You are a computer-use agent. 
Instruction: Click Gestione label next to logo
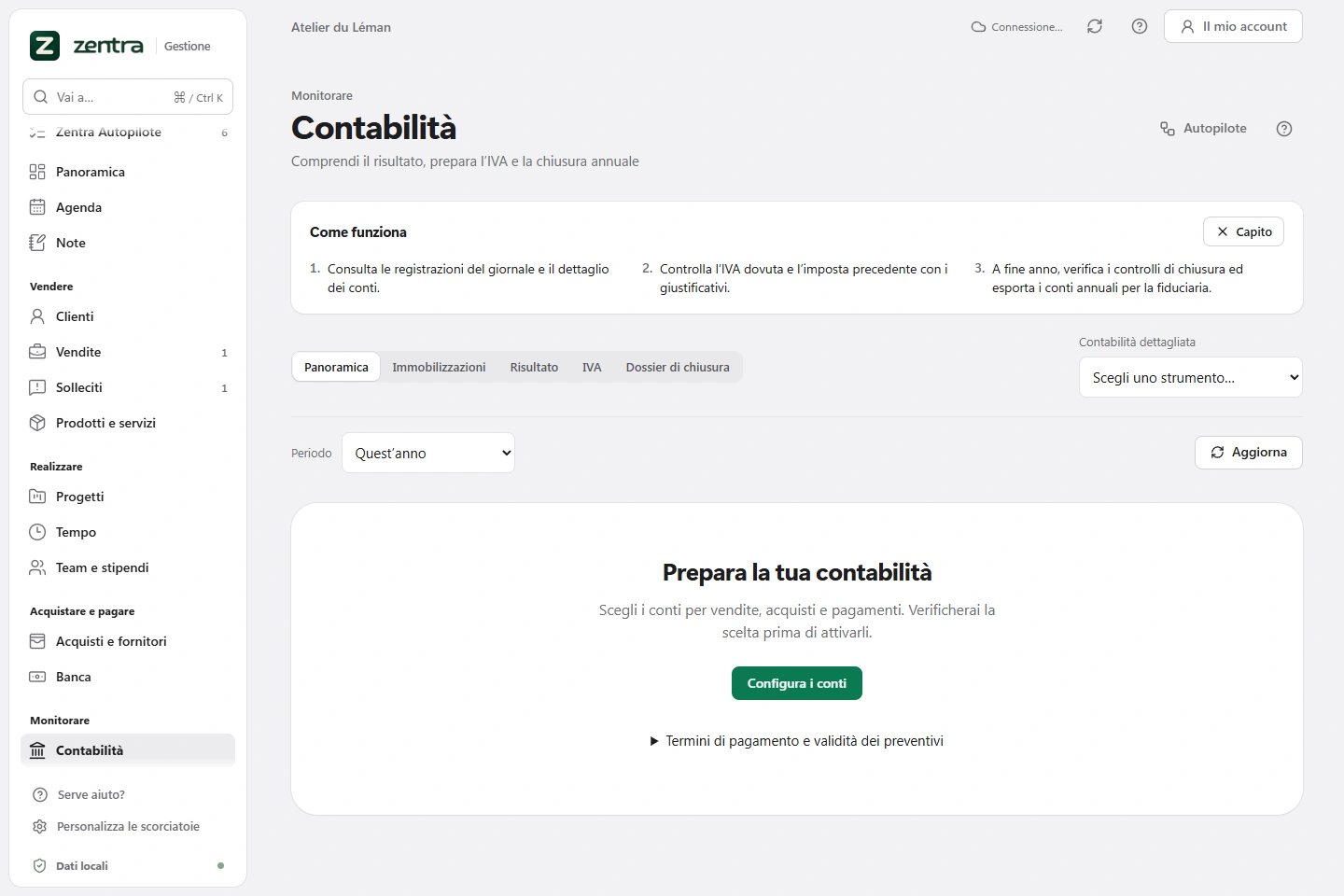tap(188, 46)
